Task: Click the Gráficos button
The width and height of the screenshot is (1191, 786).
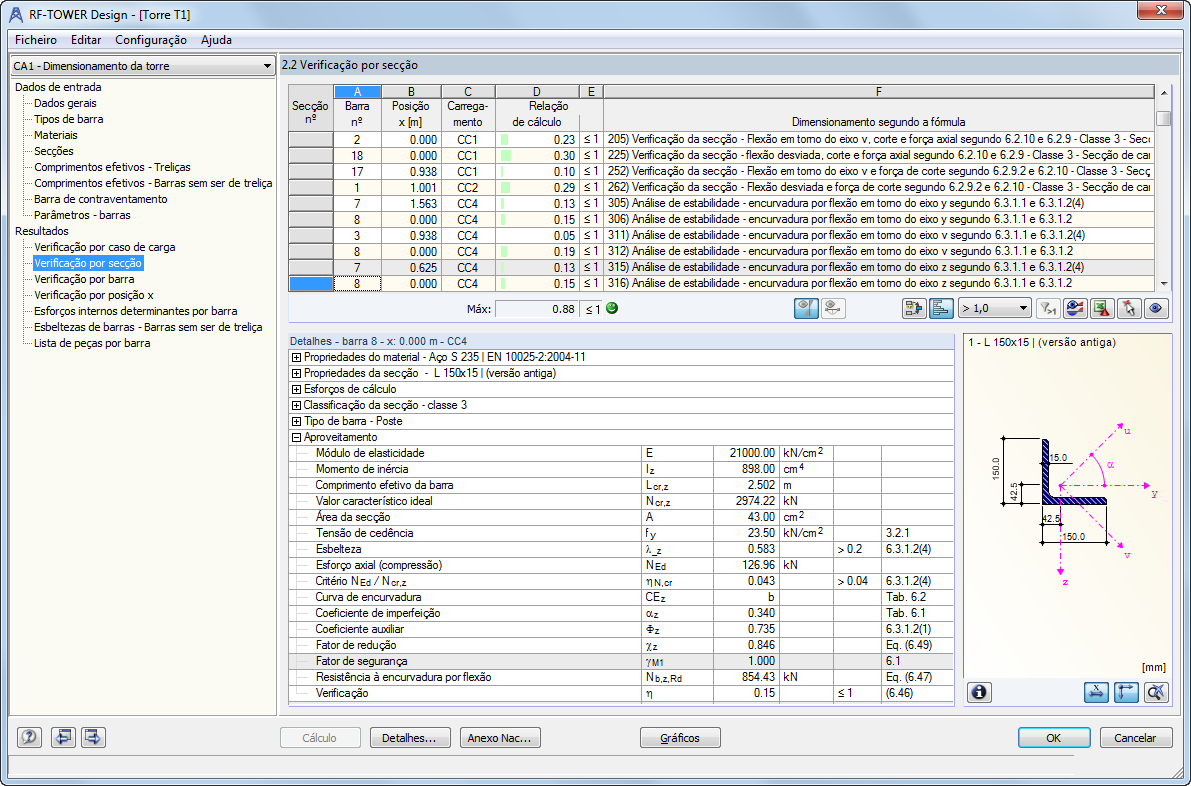Action: tap(680, 737)
